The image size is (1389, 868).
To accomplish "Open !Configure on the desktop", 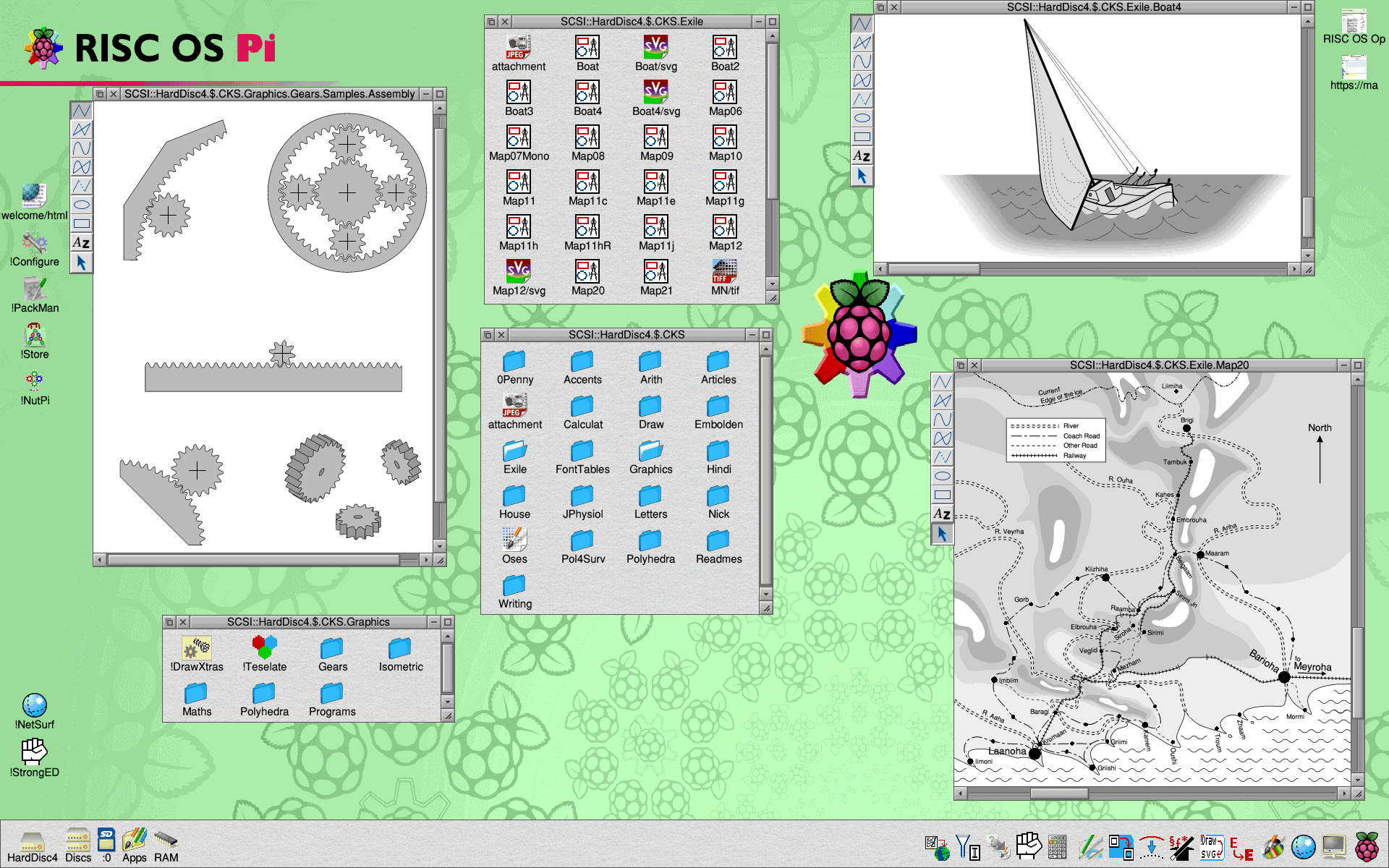I will coord(35,250).
